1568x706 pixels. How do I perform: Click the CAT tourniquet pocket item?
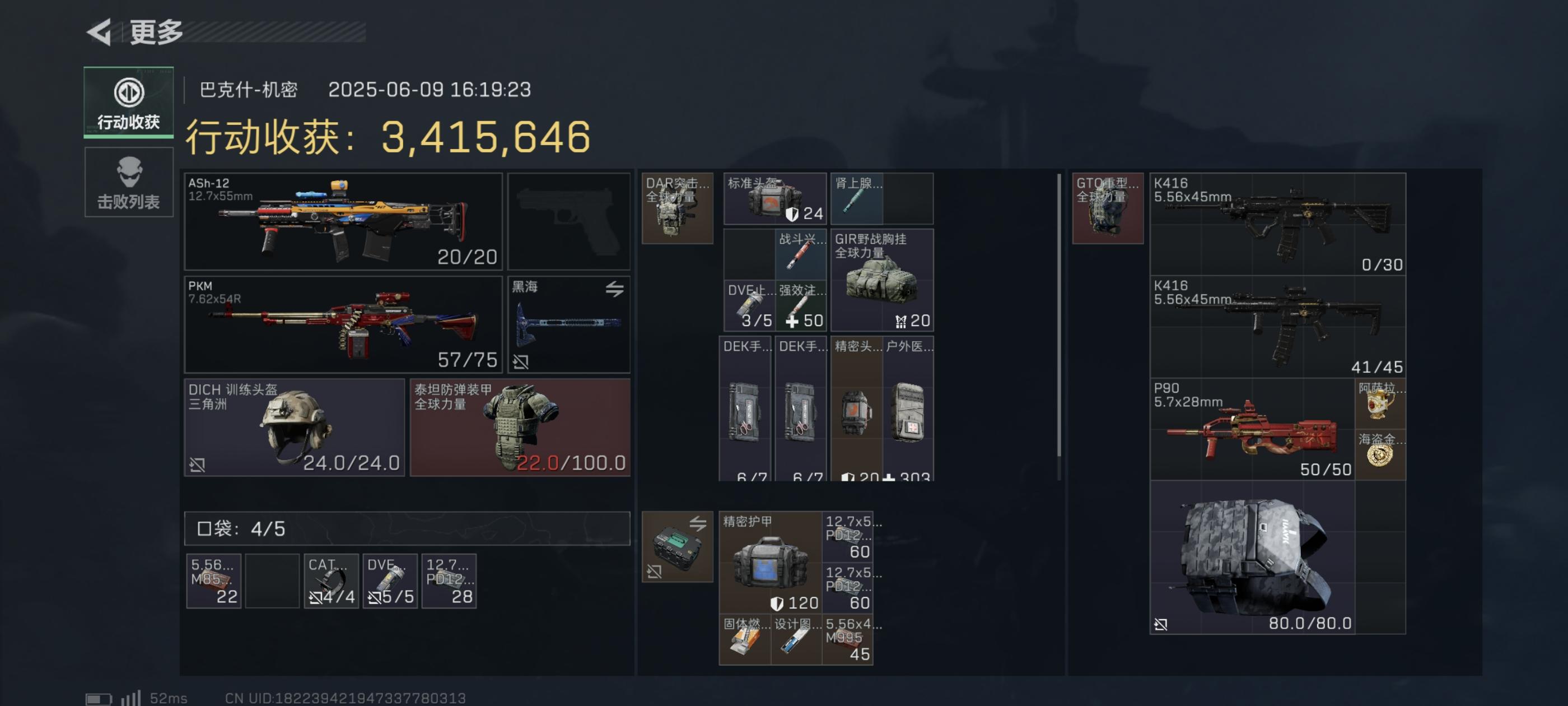pyautogui.click(x=331, y=580)
